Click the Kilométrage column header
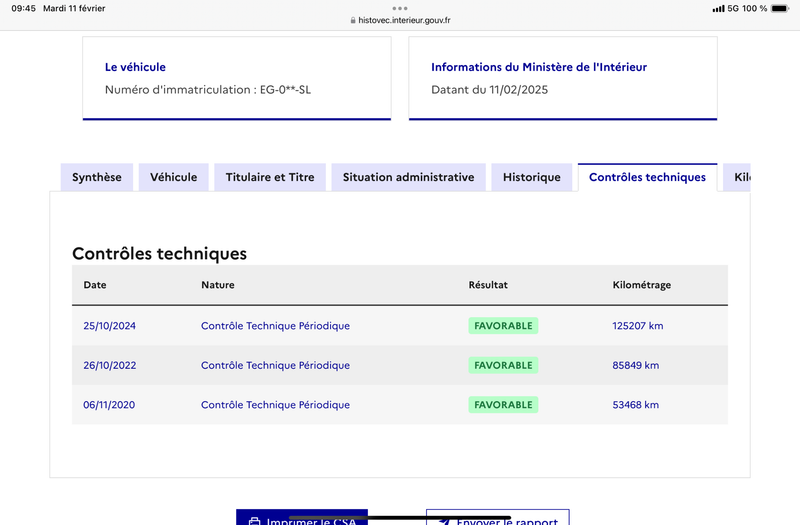800x525 pixels. tap(642, 285)
